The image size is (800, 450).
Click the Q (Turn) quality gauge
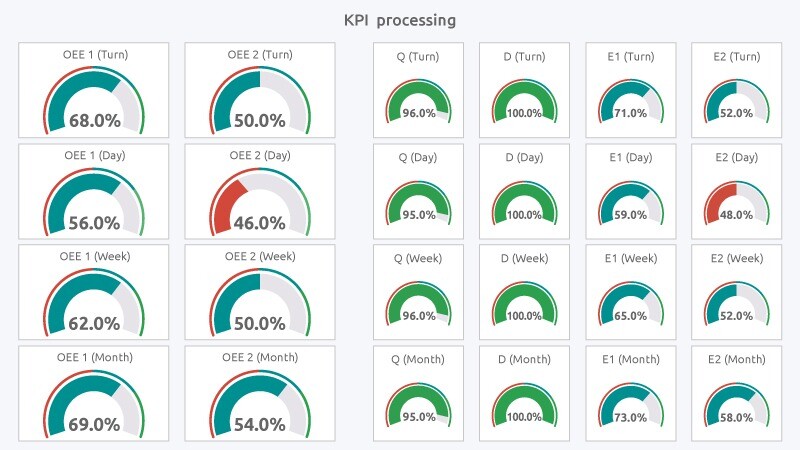(419, 100)
